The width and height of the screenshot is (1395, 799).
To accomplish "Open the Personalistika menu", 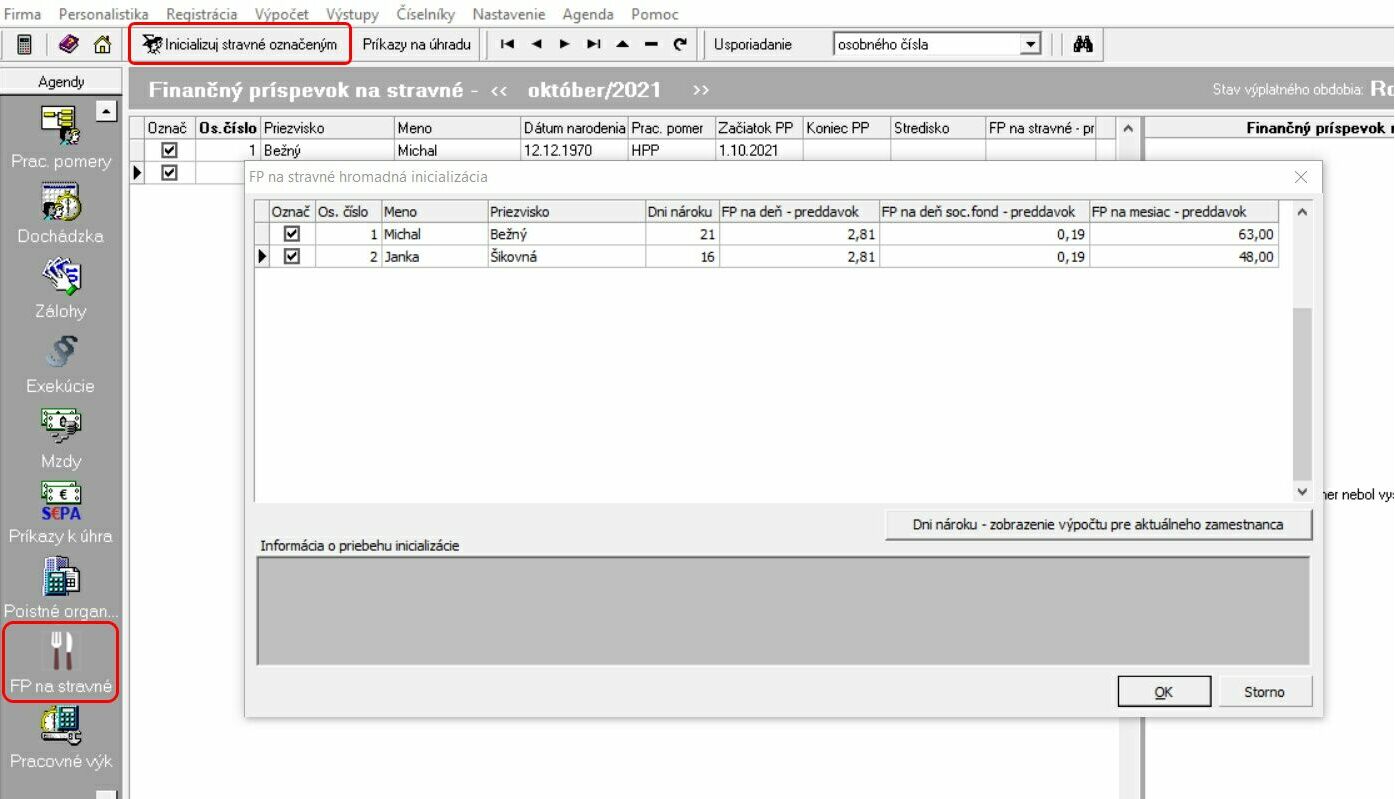I will click(103, 14).
